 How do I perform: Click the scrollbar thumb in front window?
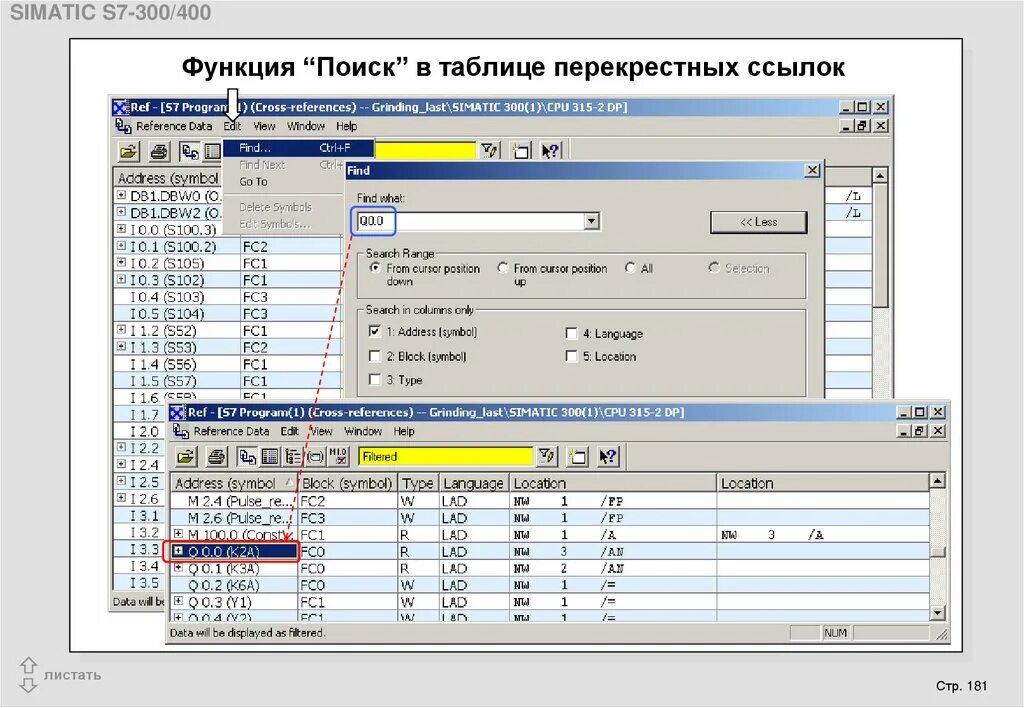click(938, 551)
